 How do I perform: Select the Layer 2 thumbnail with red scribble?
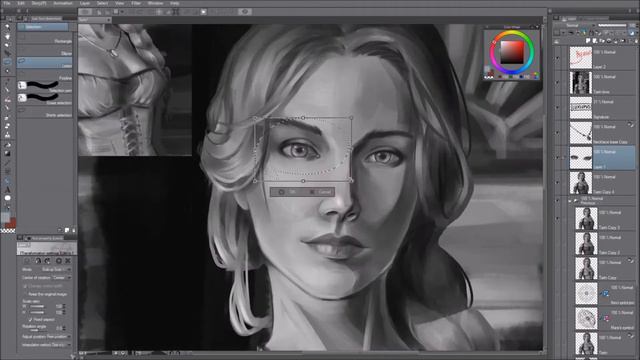point(580,58)
